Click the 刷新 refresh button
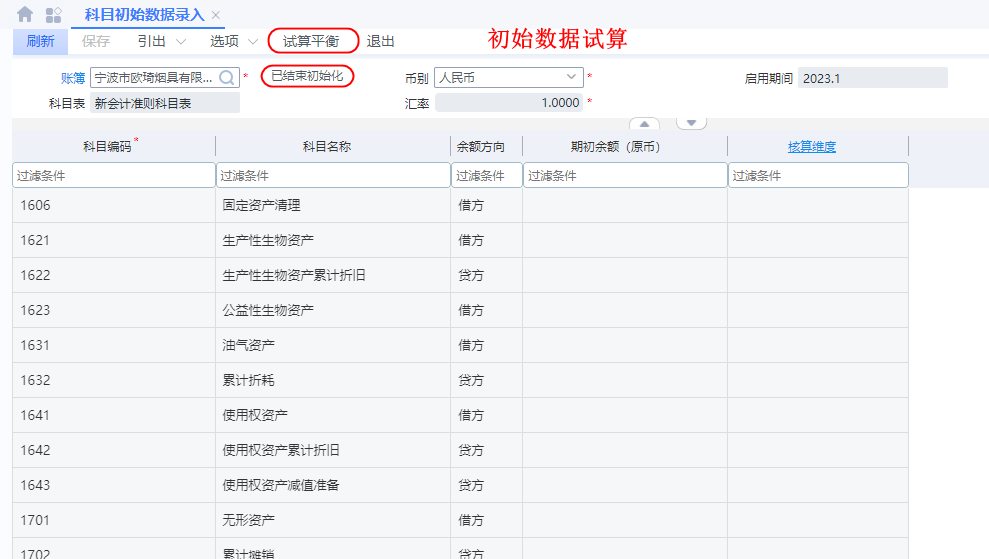 40,42
